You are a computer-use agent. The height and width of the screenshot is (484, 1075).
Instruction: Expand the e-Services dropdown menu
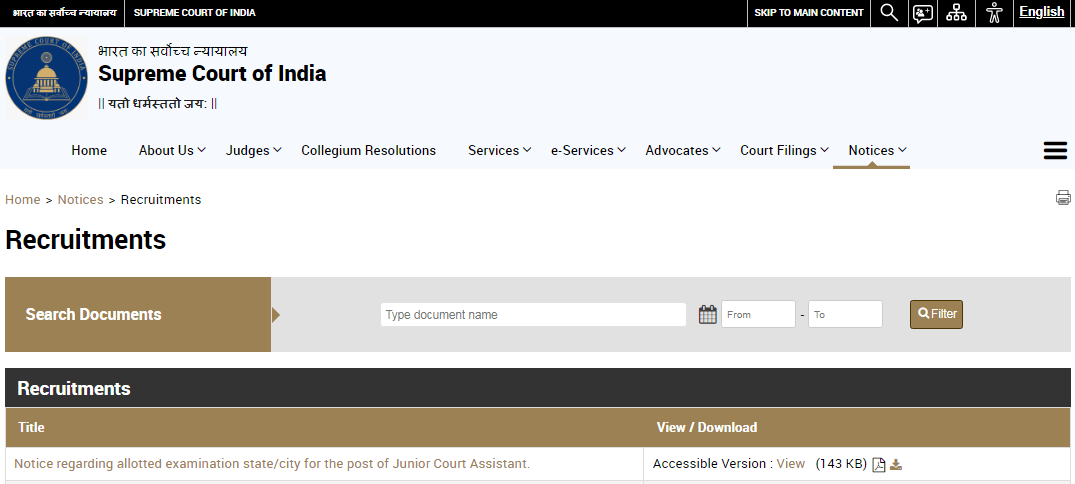coord(588,150)
